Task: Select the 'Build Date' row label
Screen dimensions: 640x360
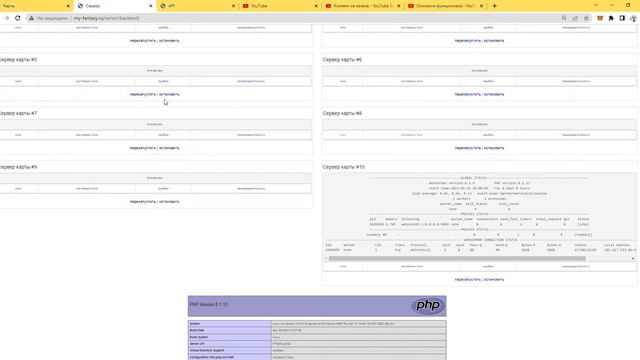Action: coord(197,330)
